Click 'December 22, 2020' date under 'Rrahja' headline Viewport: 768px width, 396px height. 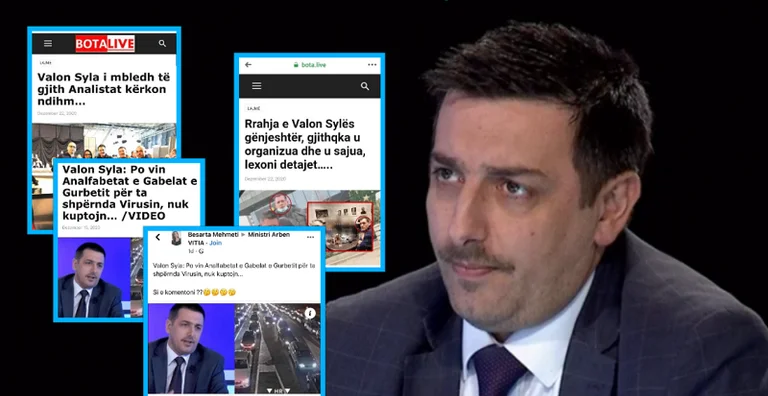coord(265,179)
